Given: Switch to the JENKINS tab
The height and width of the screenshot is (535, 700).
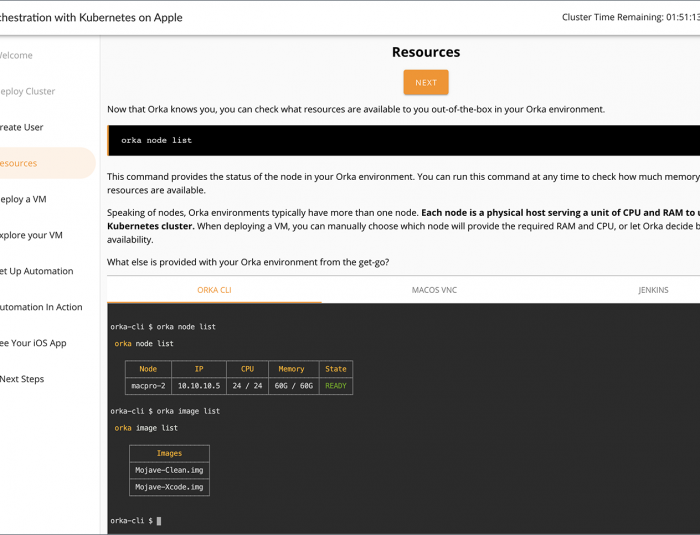Looking at the screenshot, I should pos(653,290).
